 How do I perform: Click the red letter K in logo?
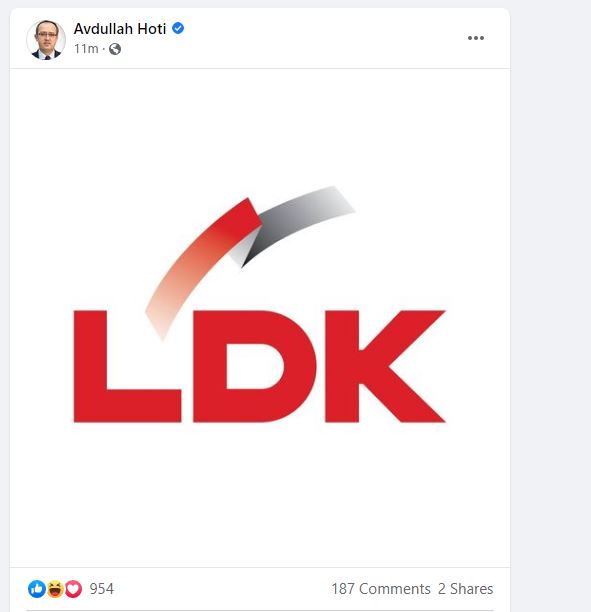(385, 366)
